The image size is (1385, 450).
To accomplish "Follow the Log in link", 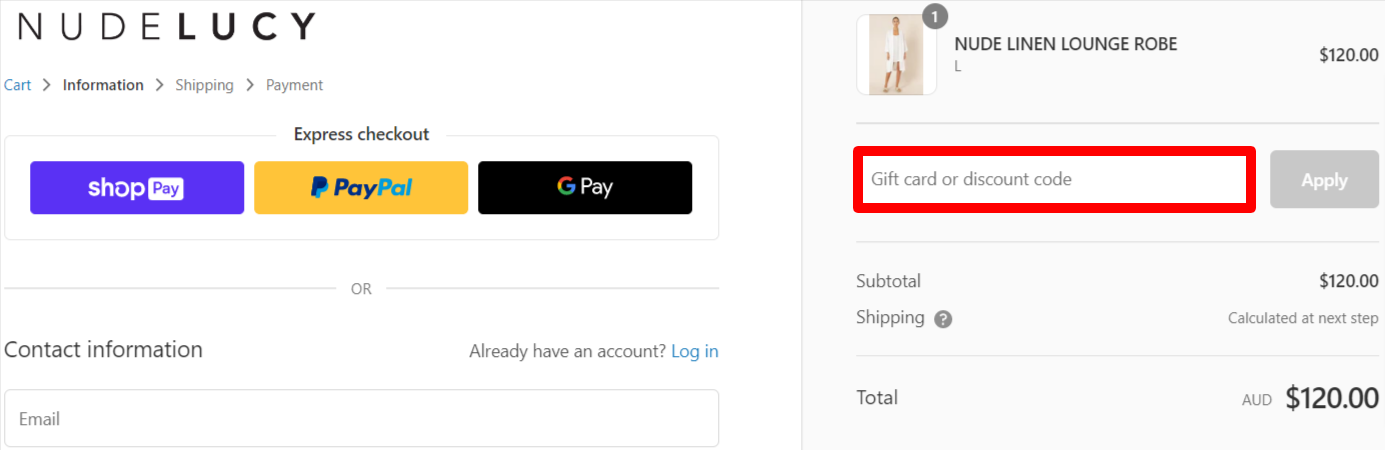I will [x=695, y=351].
